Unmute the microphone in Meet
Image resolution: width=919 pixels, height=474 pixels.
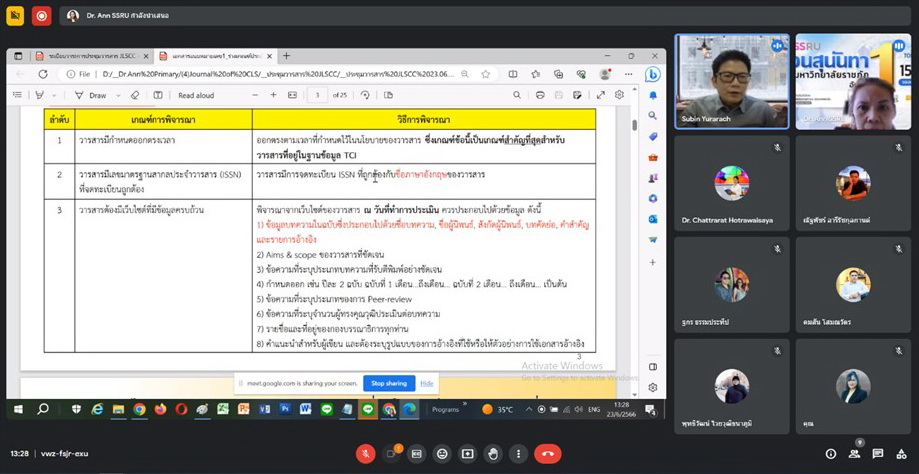[x=365, y=454]
